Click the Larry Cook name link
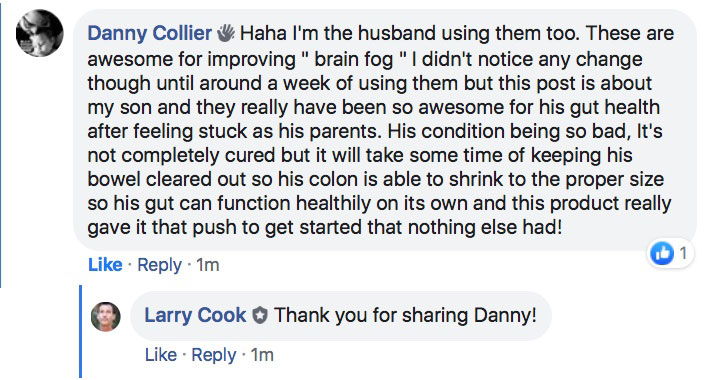Viewport: 717px width, 380px height. coord(195,315)
